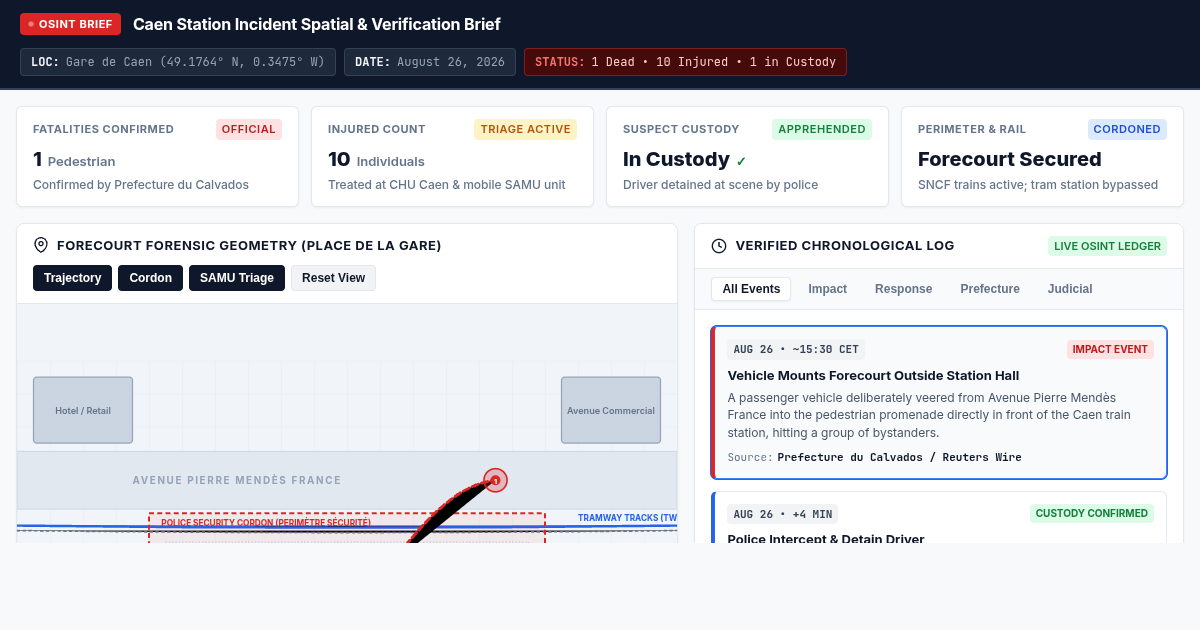1200x630 pixels.
Task: Click the Prefecture du Calvados / Reuters Wire source
Action: [x=899, y=457]
